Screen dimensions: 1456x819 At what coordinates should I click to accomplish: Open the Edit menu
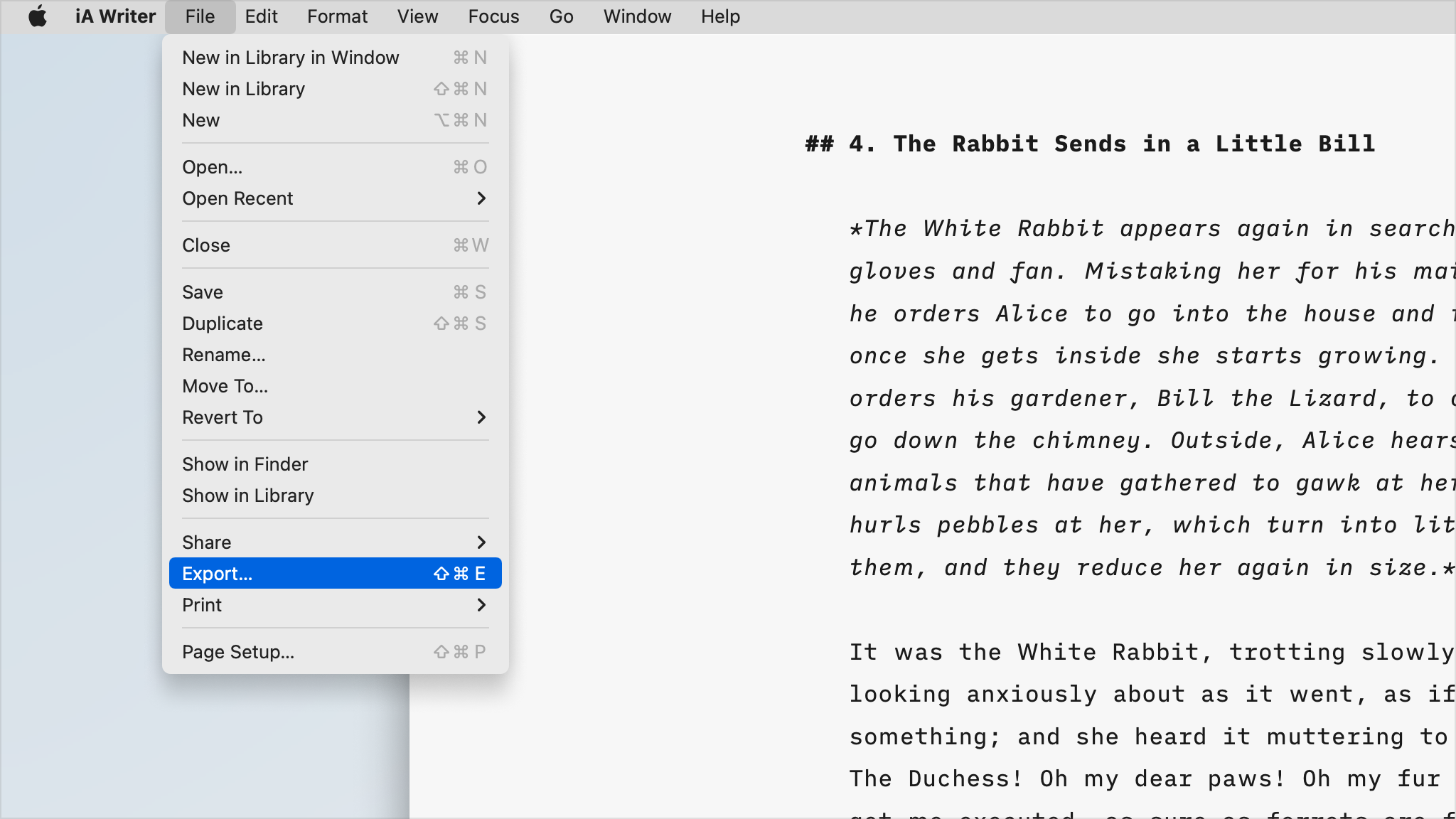[261, 16]
